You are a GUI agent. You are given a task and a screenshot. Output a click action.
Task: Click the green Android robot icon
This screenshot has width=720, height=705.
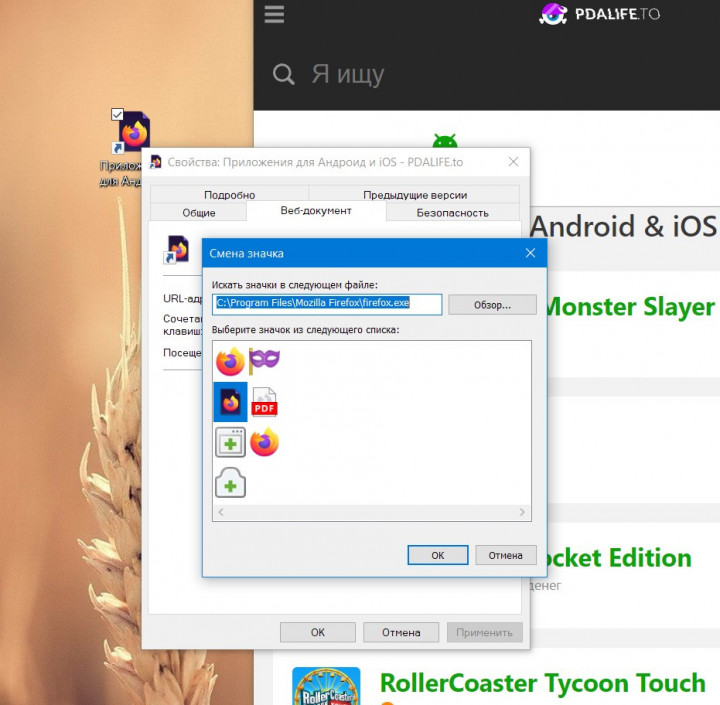click(445, 143)
